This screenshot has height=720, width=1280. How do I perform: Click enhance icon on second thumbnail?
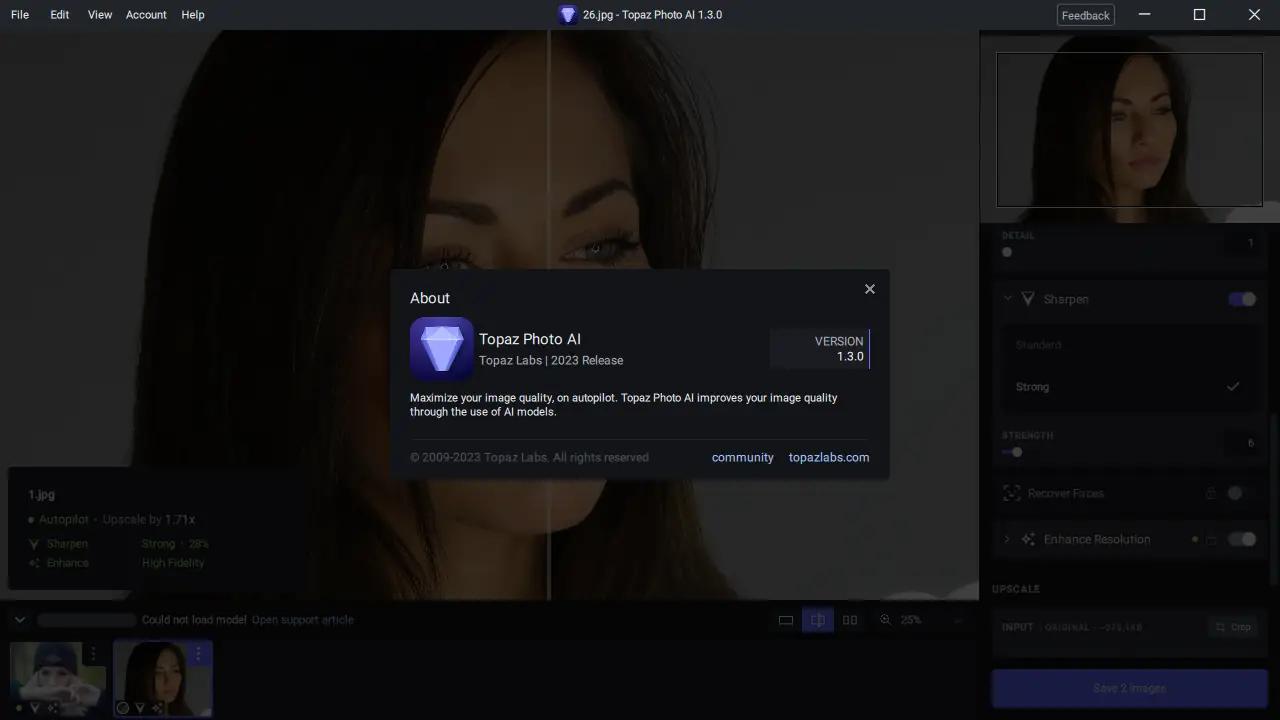157,708
